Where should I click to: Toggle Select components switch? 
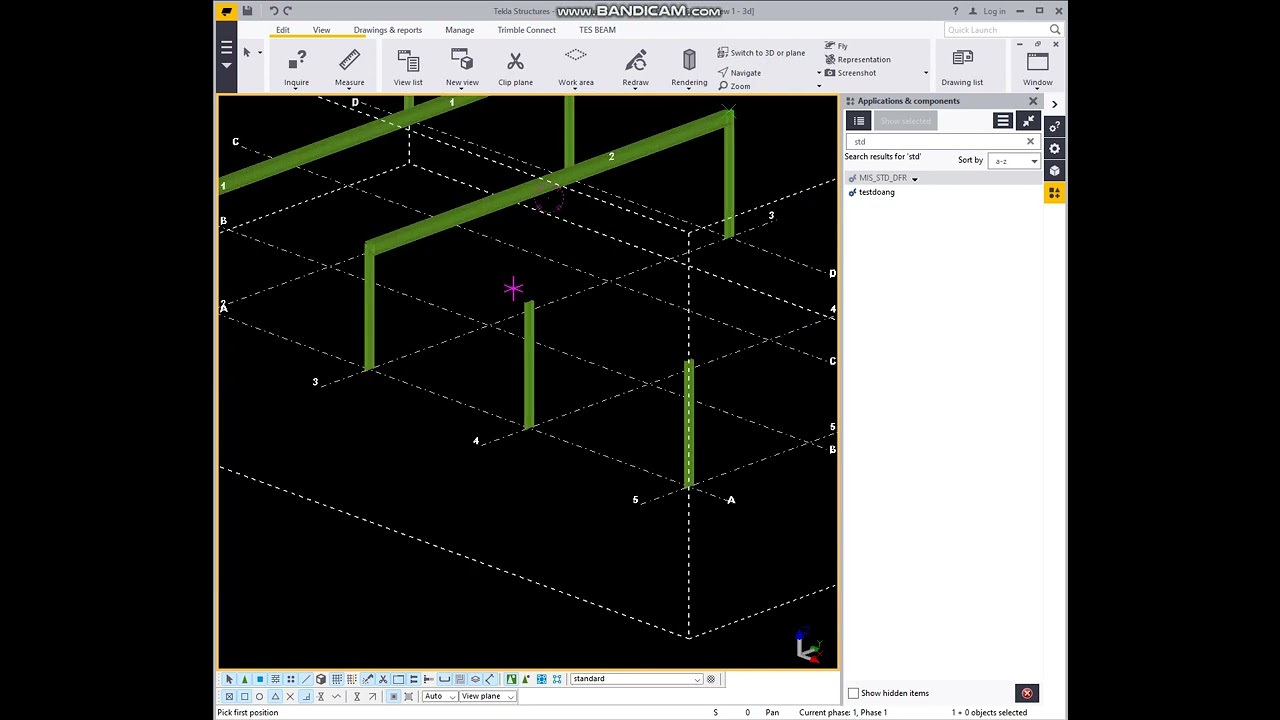(244, 679)
